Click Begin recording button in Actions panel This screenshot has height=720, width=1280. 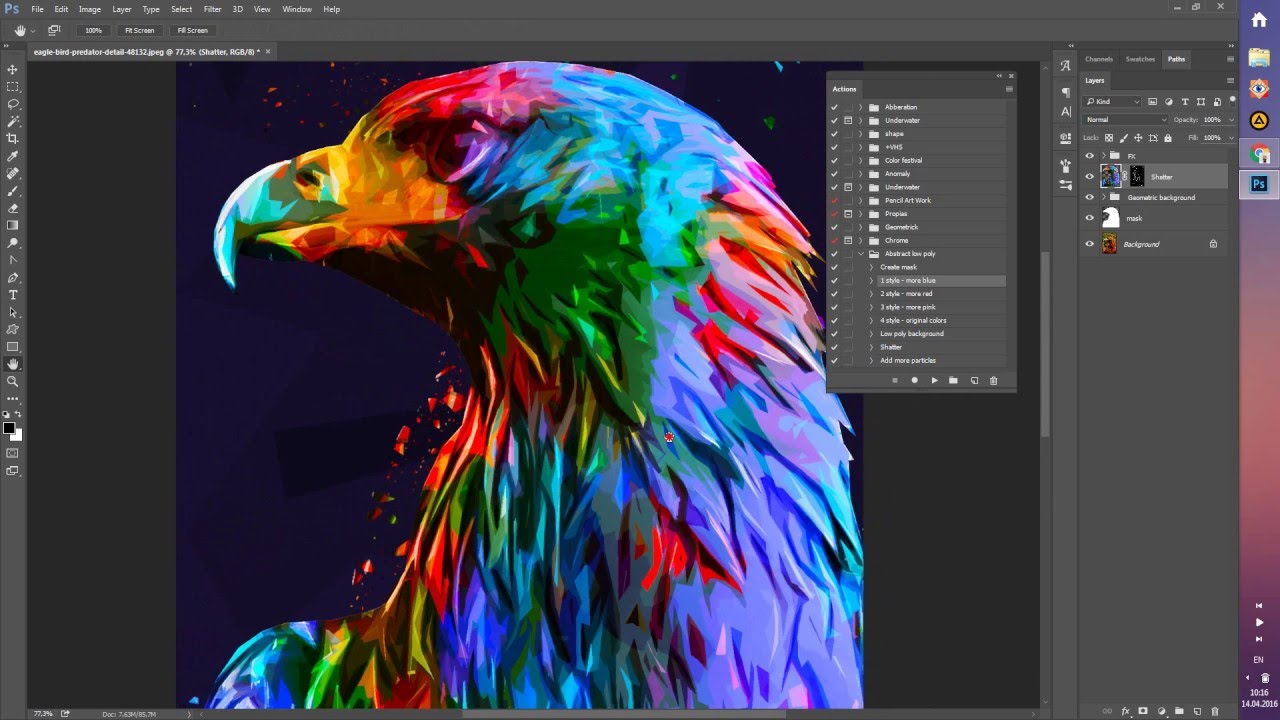[914, 380]
